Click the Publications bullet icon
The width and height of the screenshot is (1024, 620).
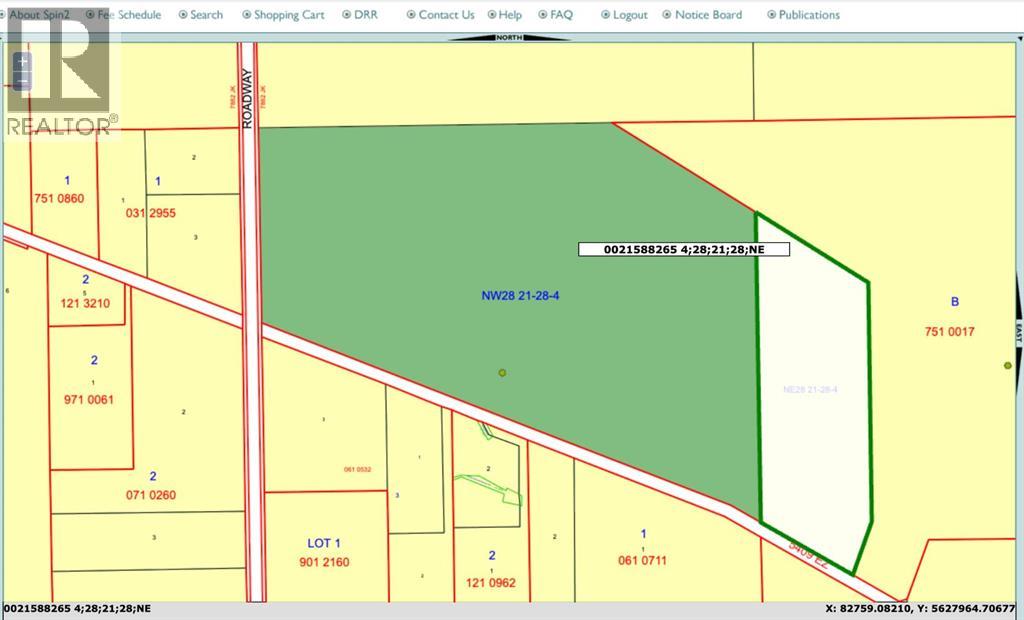click(771, 14)
